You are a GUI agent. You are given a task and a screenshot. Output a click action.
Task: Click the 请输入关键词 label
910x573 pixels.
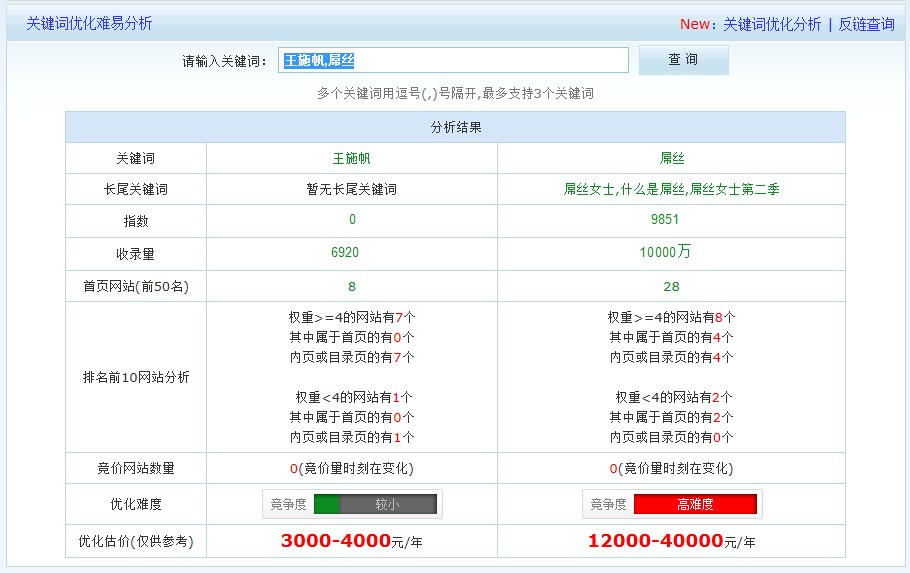(x=225, y=62)
